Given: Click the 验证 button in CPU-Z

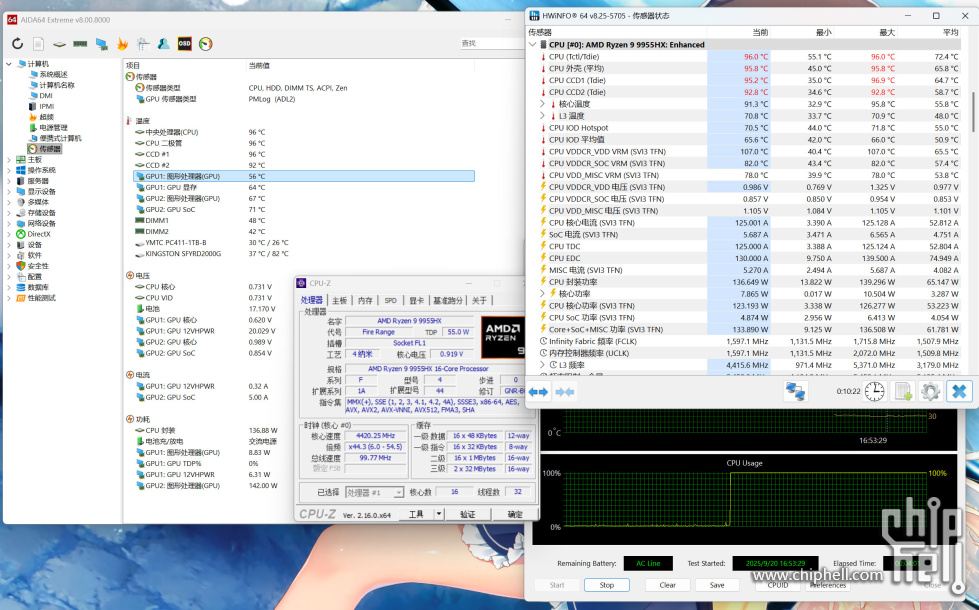Looking at the screenshot, I should click(x=468, y=514).
